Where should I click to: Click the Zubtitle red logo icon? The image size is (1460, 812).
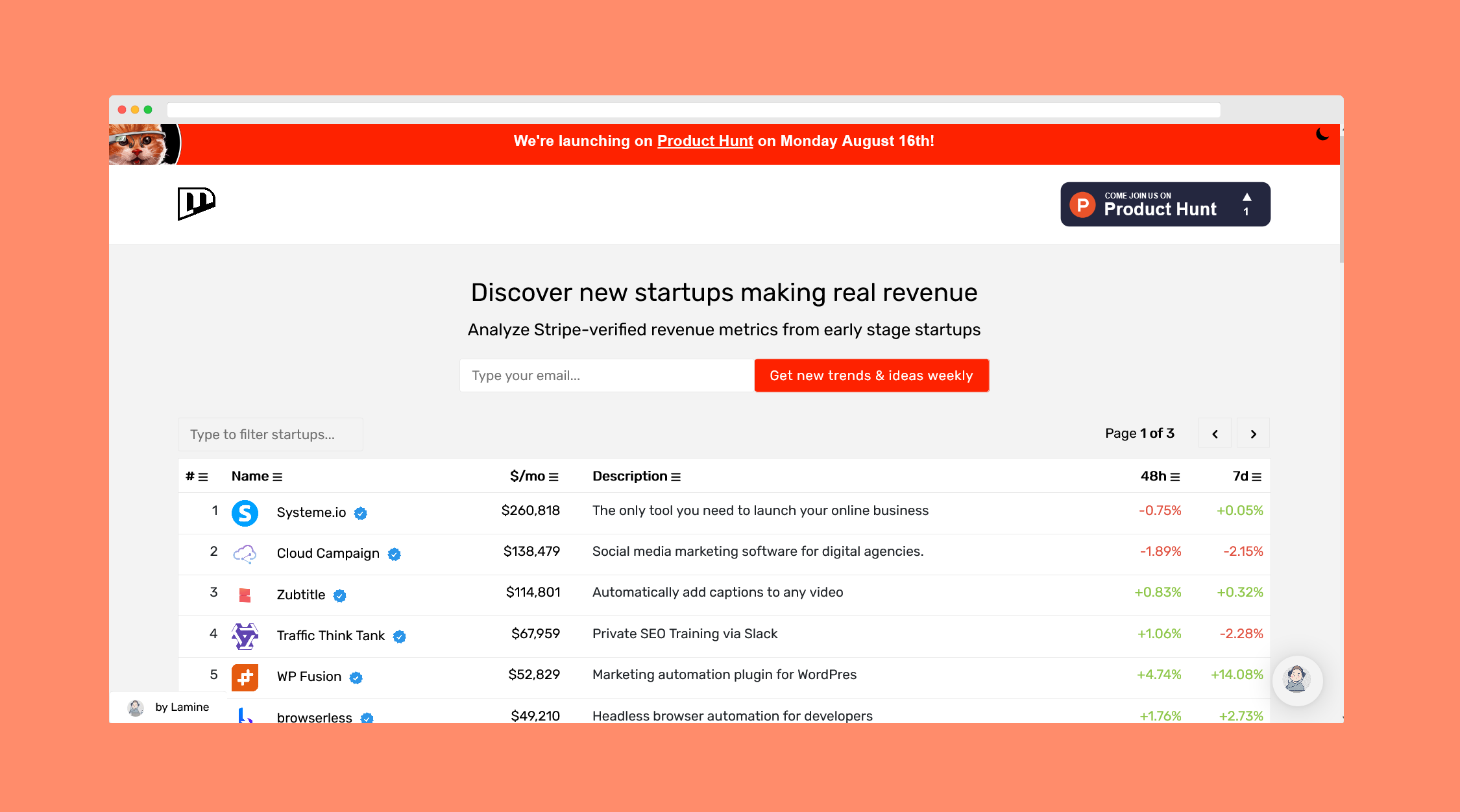tap(245, 595)
